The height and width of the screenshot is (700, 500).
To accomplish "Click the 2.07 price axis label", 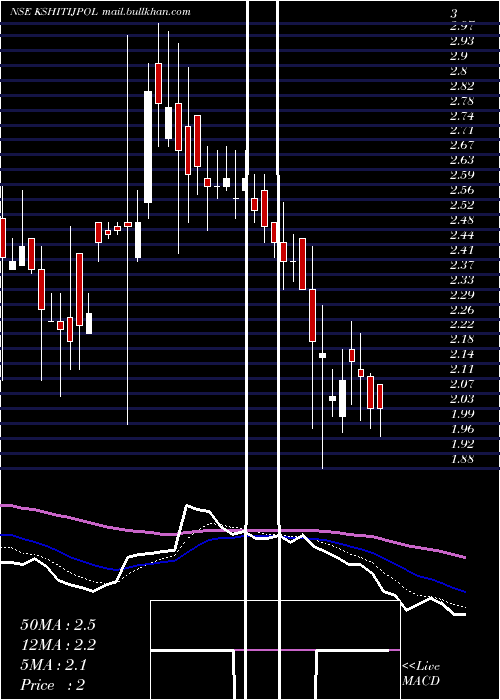I will tap(462, 384).
